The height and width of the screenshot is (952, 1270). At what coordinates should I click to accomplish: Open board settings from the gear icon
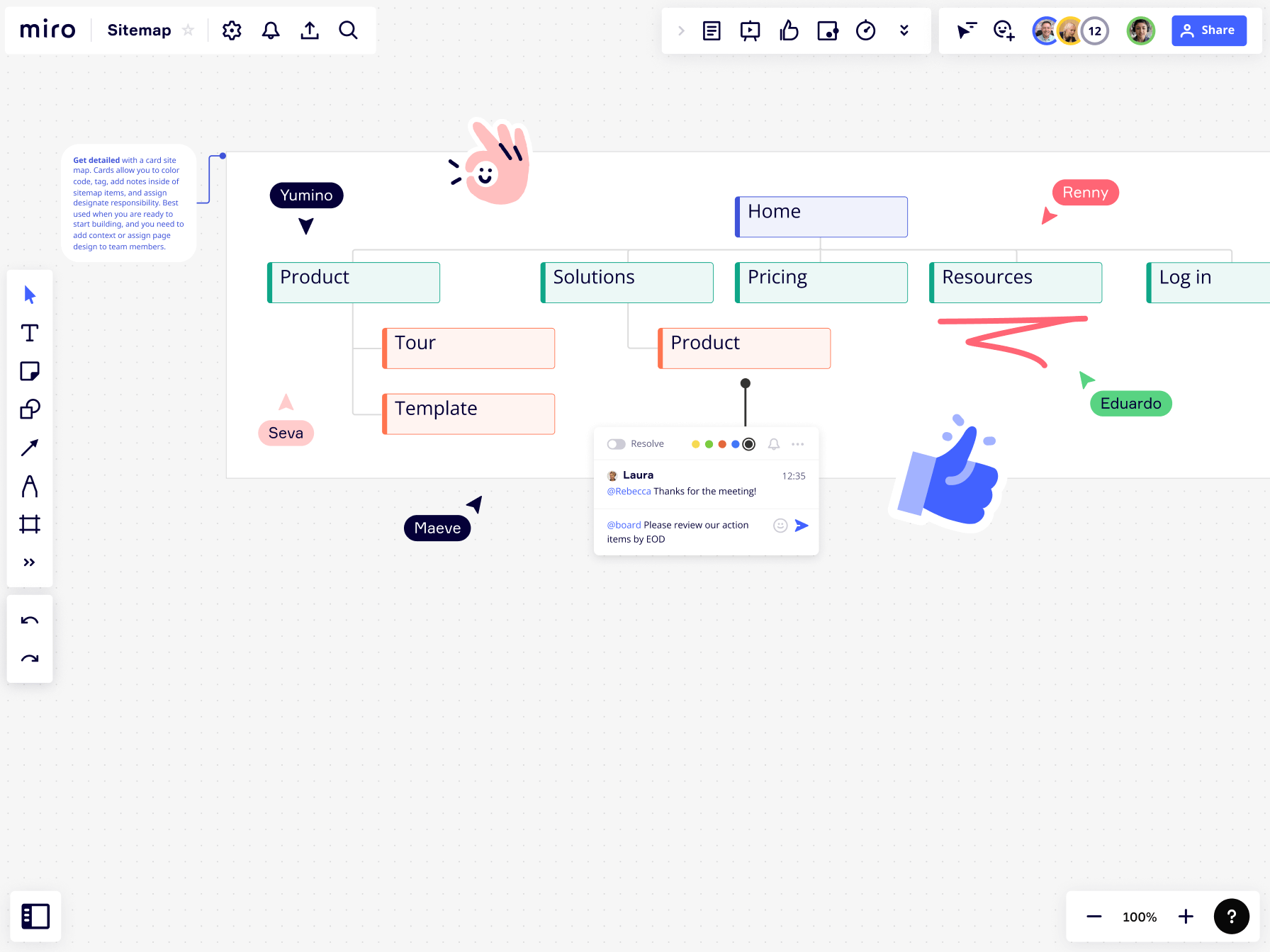231,30
